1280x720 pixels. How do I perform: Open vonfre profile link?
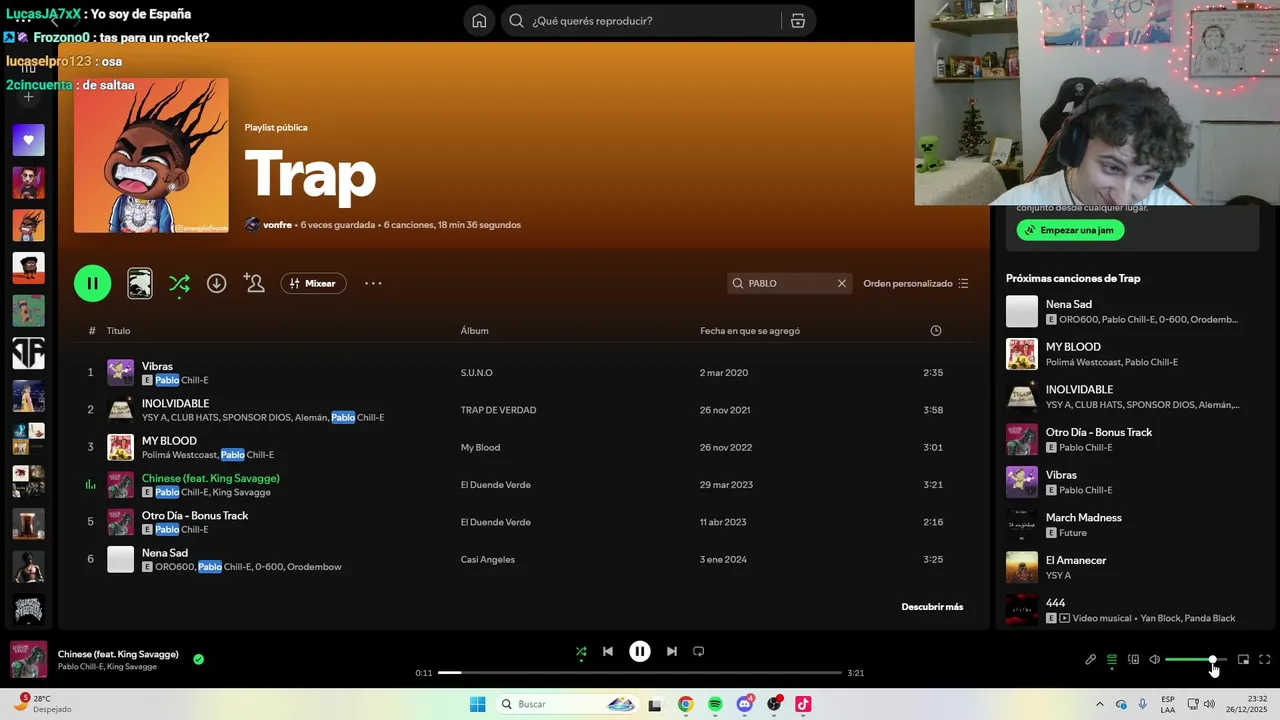tap(277, 225)
